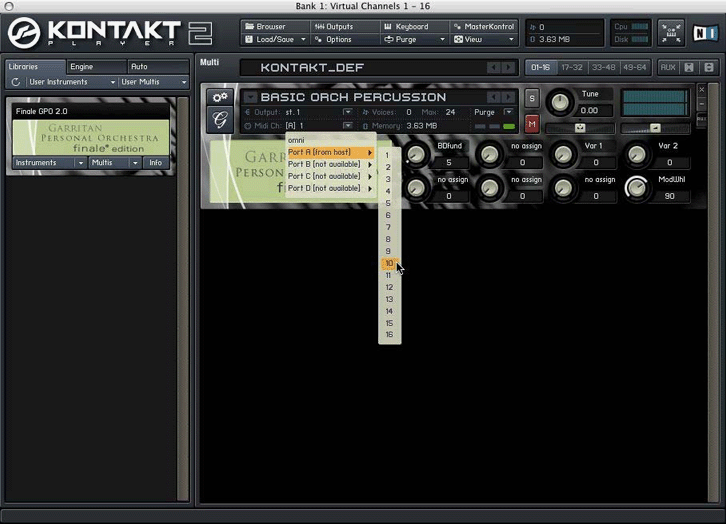
Task: Open Finale GPO Instruments dropdown
Action: click(50, 163)
